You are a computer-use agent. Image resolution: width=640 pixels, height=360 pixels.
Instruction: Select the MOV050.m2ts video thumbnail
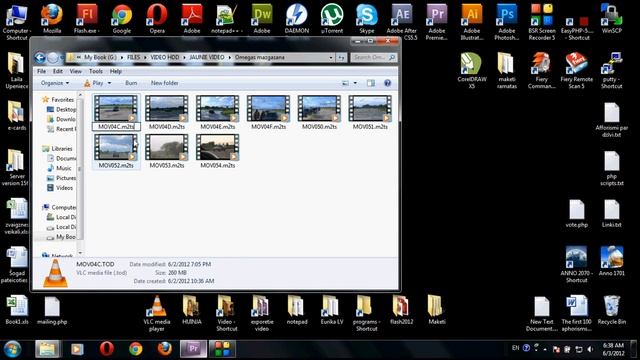click(319, 109)
